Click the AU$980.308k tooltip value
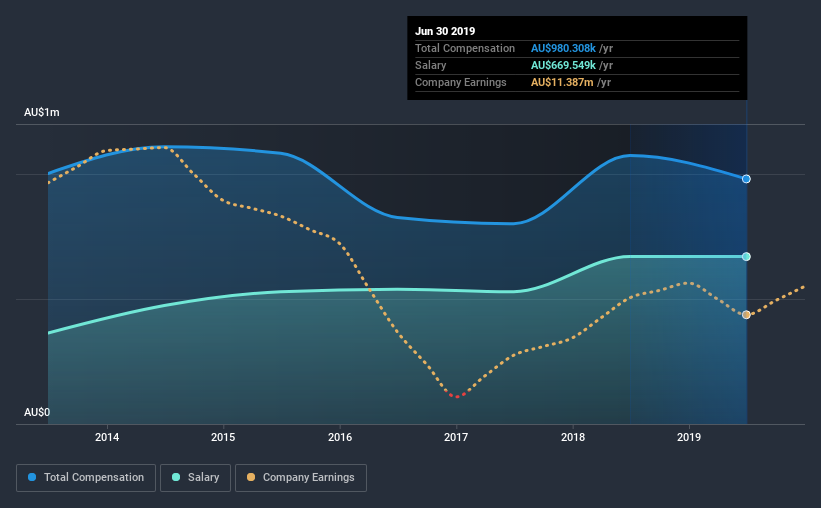This screenshot has height=508, width=821. 563,48
